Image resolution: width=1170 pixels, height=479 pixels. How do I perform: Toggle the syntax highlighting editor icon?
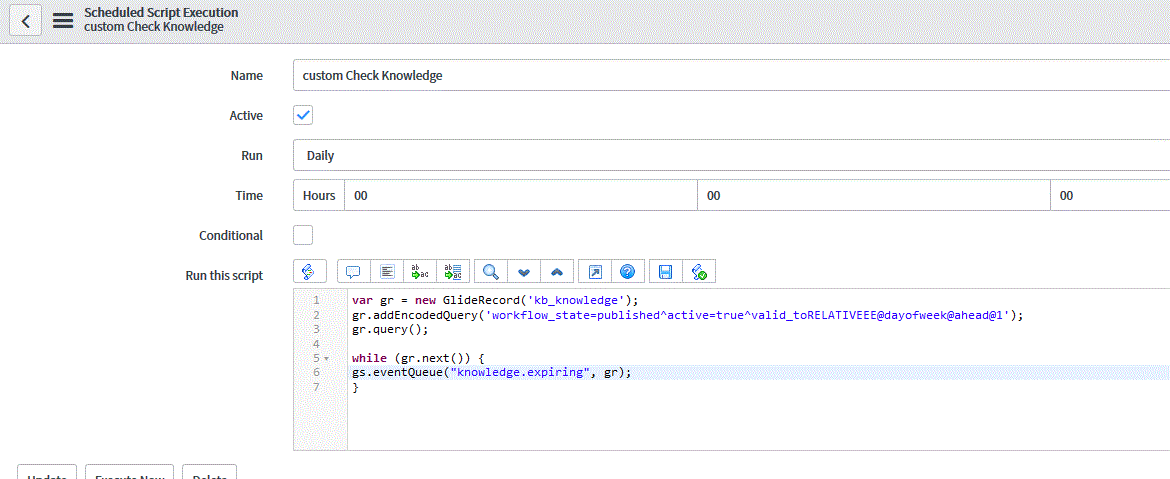tap(309, 272)
